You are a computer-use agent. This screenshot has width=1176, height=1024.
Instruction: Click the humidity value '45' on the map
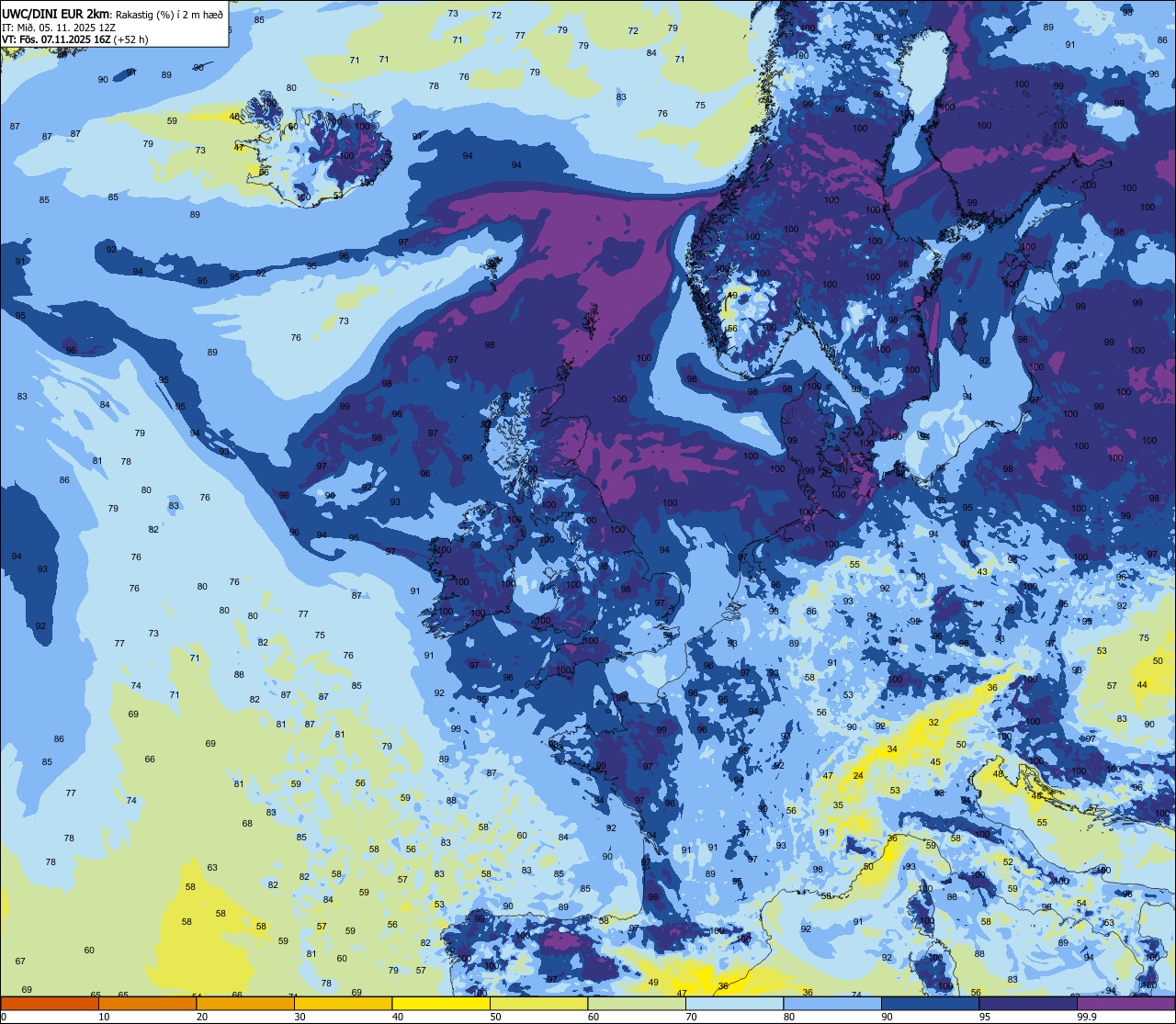(935, 762)
